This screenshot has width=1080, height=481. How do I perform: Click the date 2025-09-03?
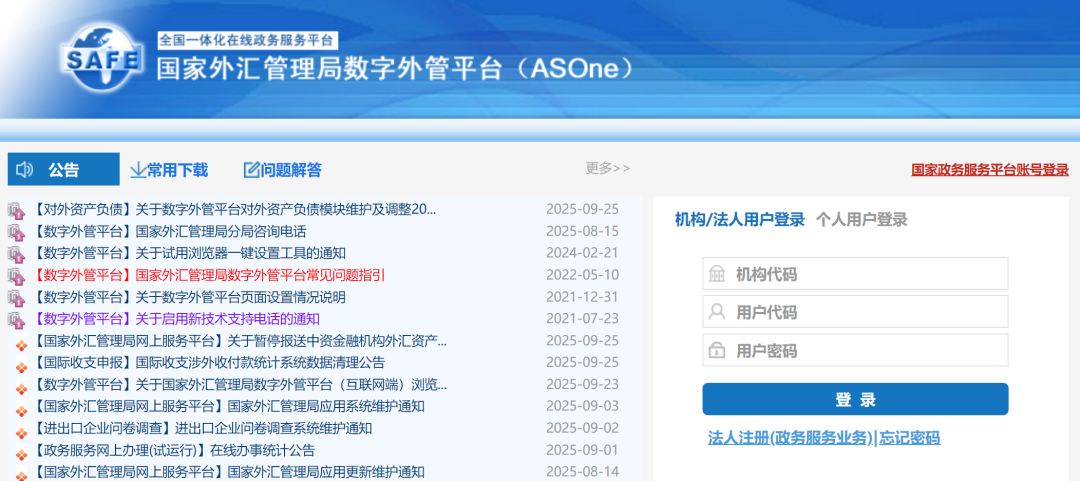[582, 407]
